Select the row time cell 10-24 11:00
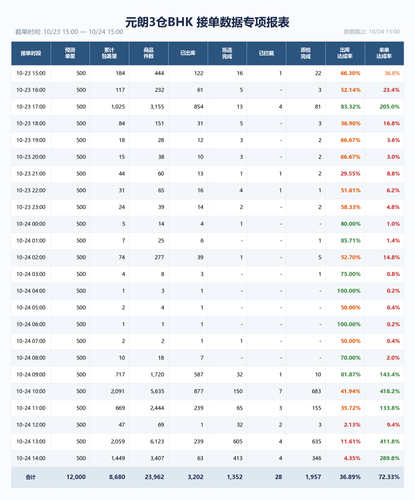 (31, 408)
